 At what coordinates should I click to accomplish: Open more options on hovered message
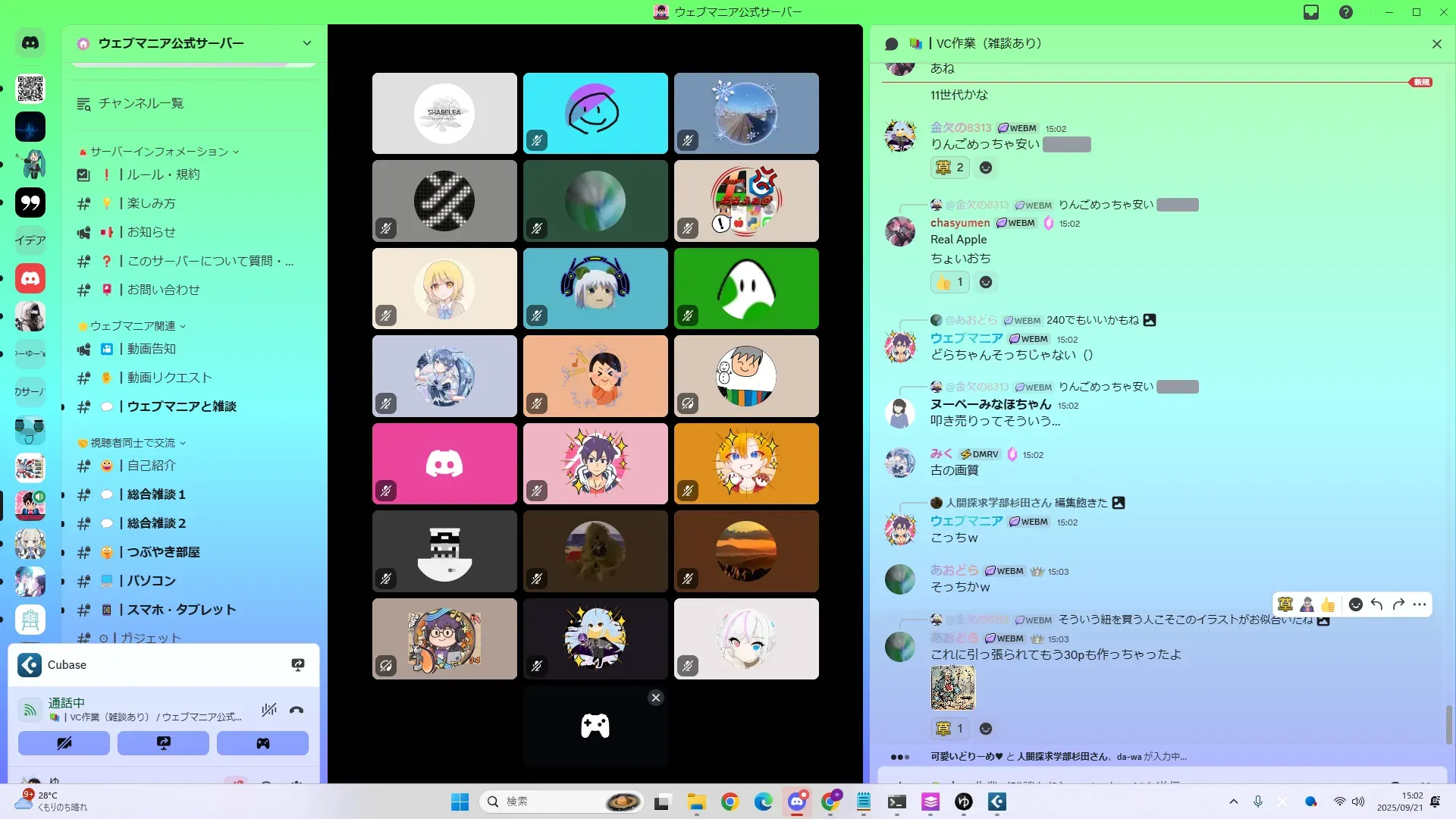[1420, 604]
